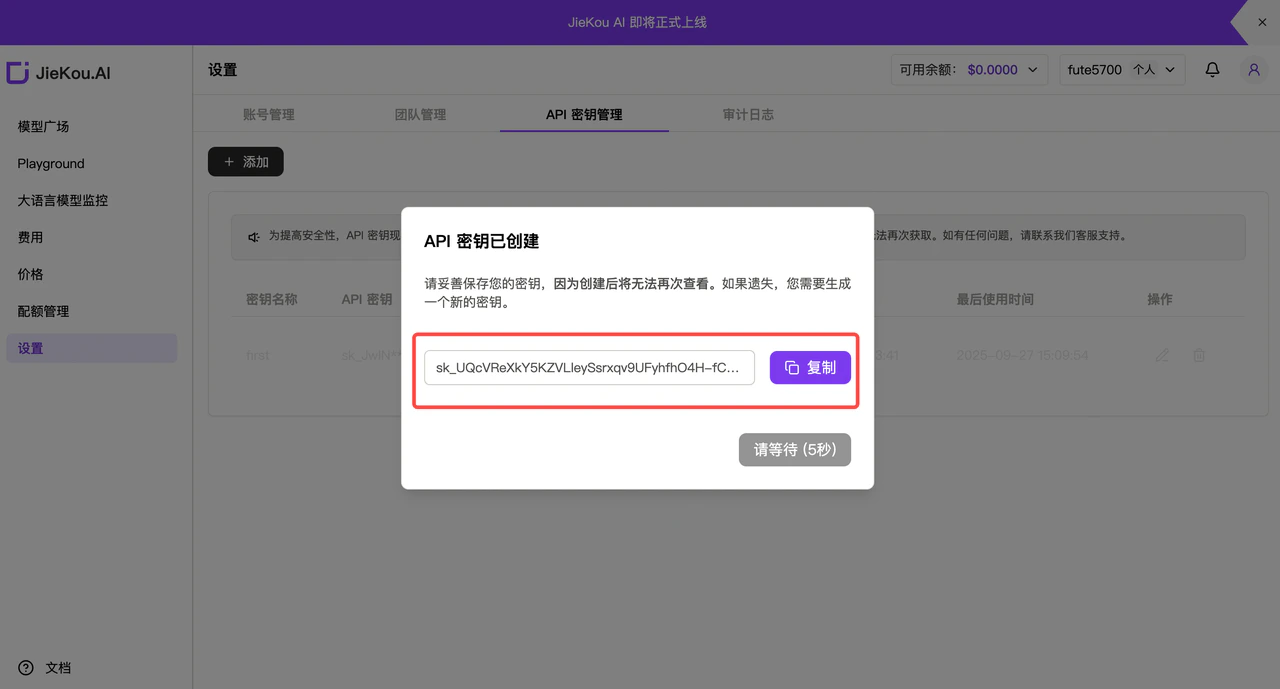The width and height of the screenshot is (1280, 689).
Task: Click the notification bell icon
Action: click(1212, 70)
